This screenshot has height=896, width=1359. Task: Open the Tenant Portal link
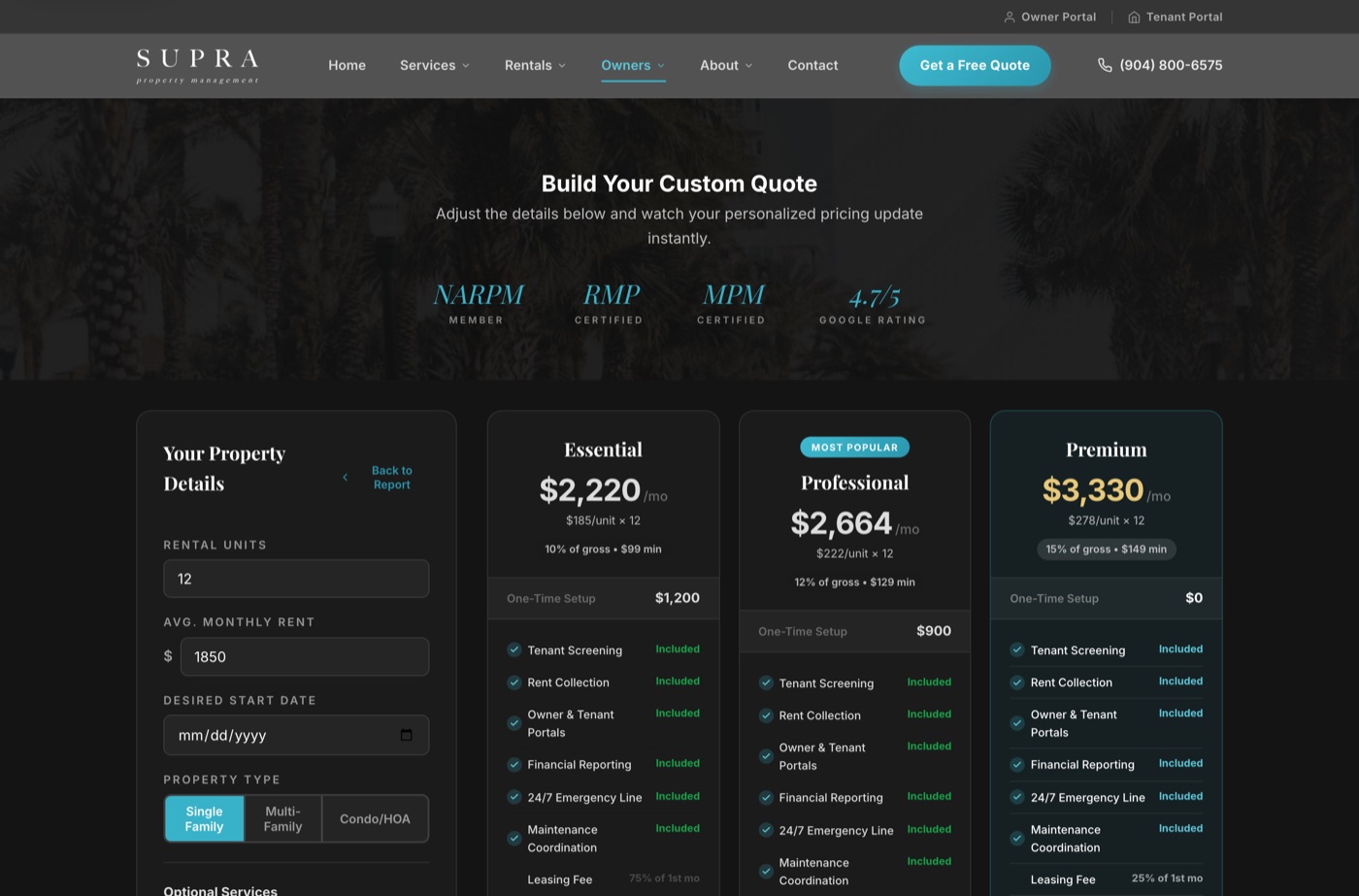[x=1176, y=17]
